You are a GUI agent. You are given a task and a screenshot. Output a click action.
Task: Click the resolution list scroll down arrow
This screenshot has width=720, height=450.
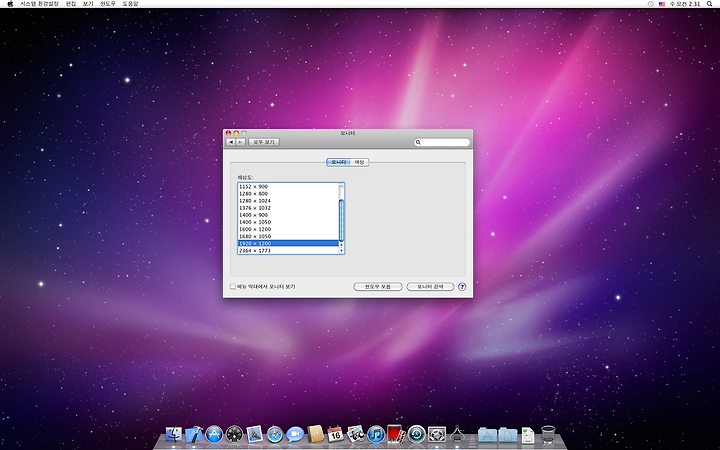pyautogui.click(x=341, y=250)
